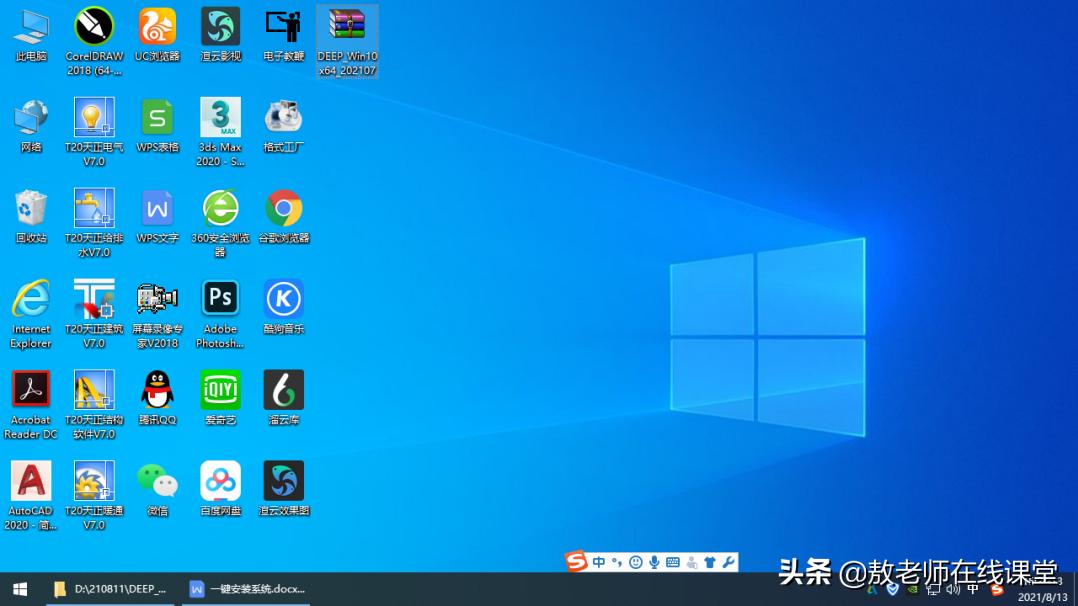Image resolution: width=1078 pixels, height=606 pixels.
Task: Open Adobe Photoshop from the desktop
Action: (219, 298)
